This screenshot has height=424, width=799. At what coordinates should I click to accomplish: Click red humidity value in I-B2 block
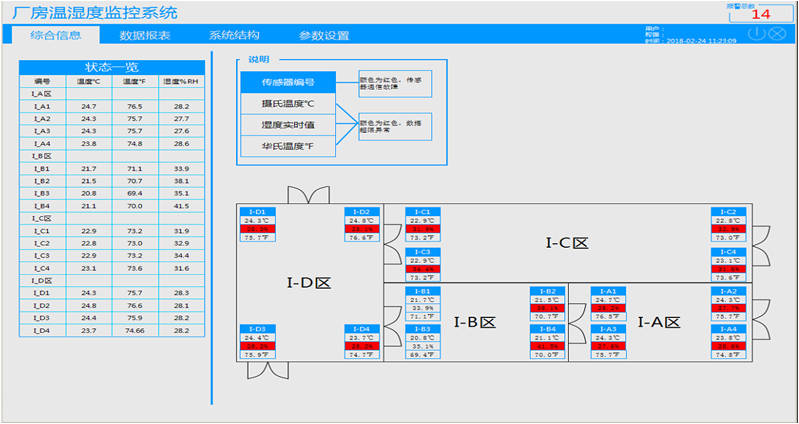(547, 308)
